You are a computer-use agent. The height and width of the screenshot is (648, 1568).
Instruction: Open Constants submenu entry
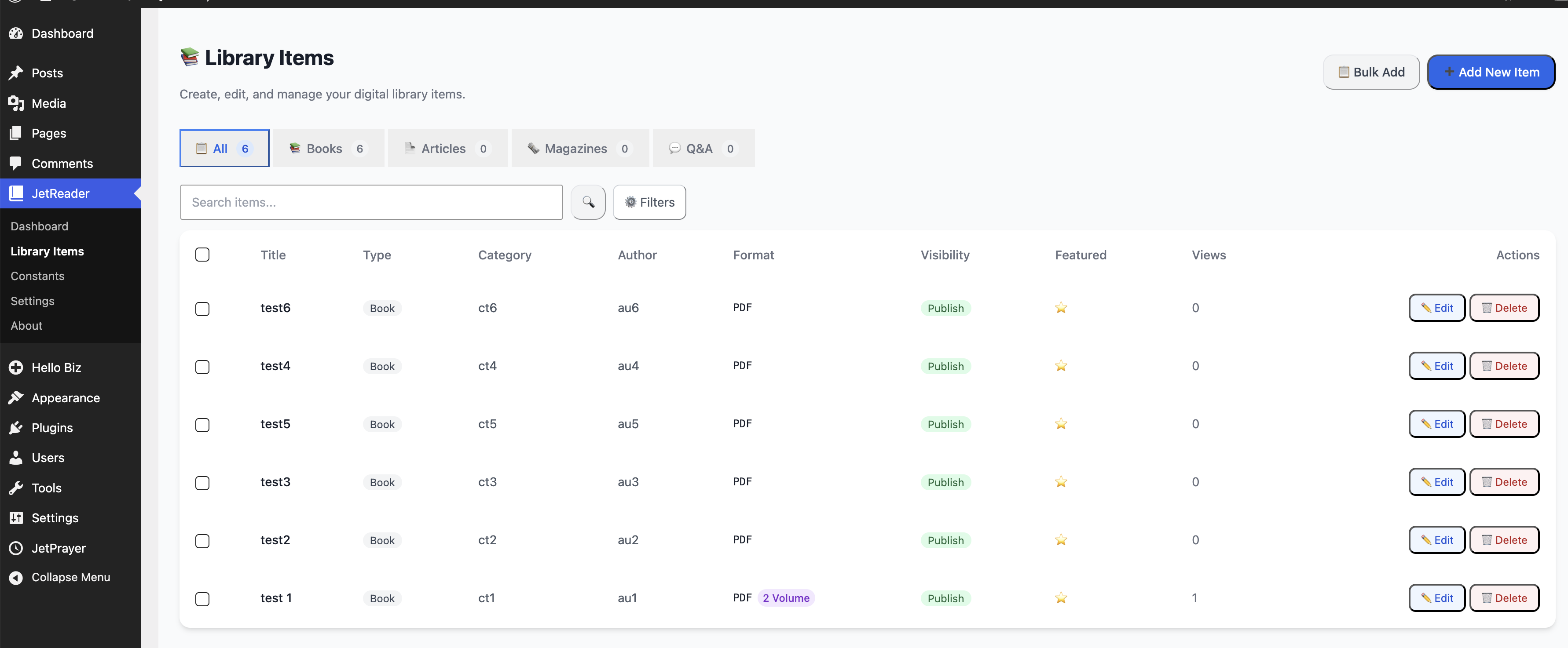point(38,276)
